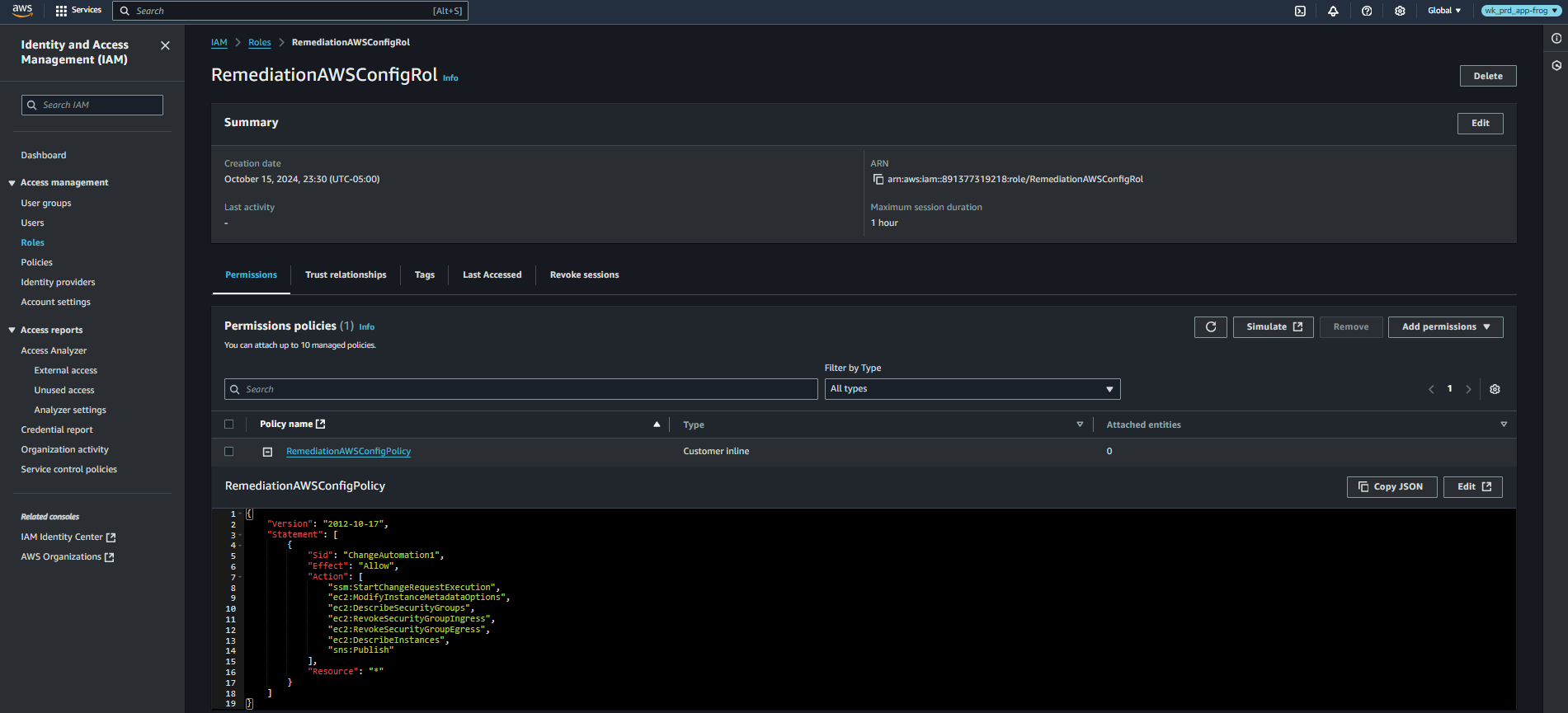Open the help question mark icon
The width and height of the screenshot is (1568, 713).
pyautogui.click(x=1367, y=11)
